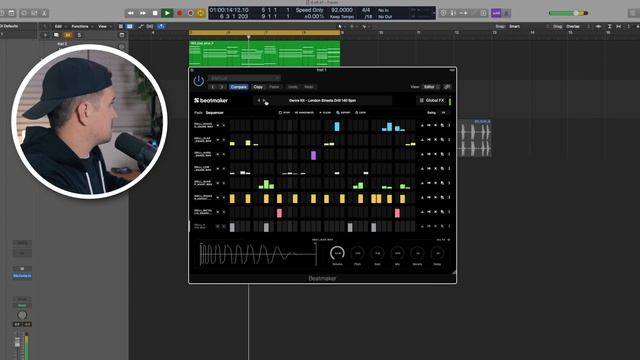Viewport: 640px width, 360px height.
Task: Select the green MIDI region in the timeline
Action: point(264,53)
